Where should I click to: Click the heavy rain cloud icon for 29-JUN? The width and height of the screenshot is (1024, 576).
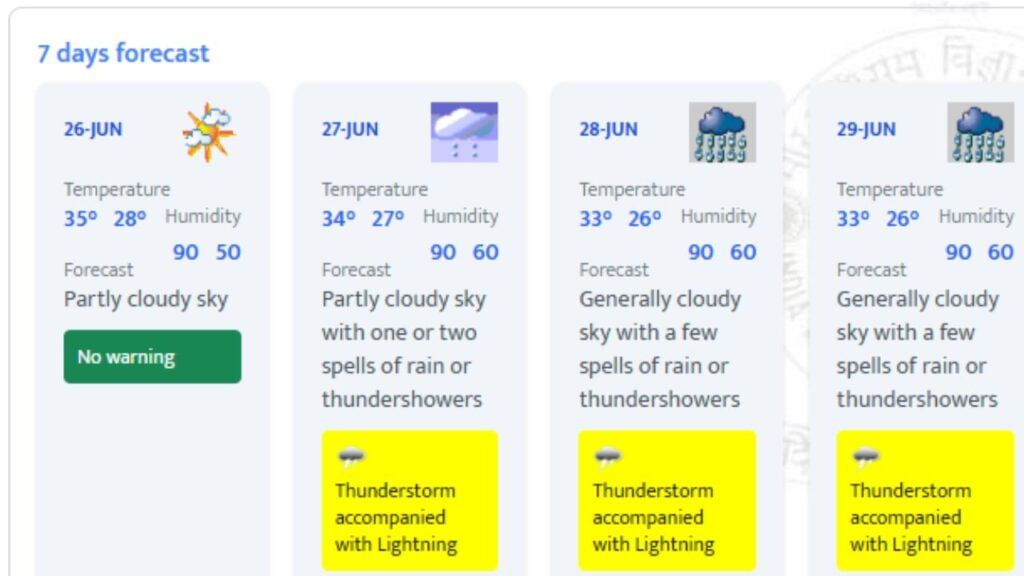coord(980,132)
